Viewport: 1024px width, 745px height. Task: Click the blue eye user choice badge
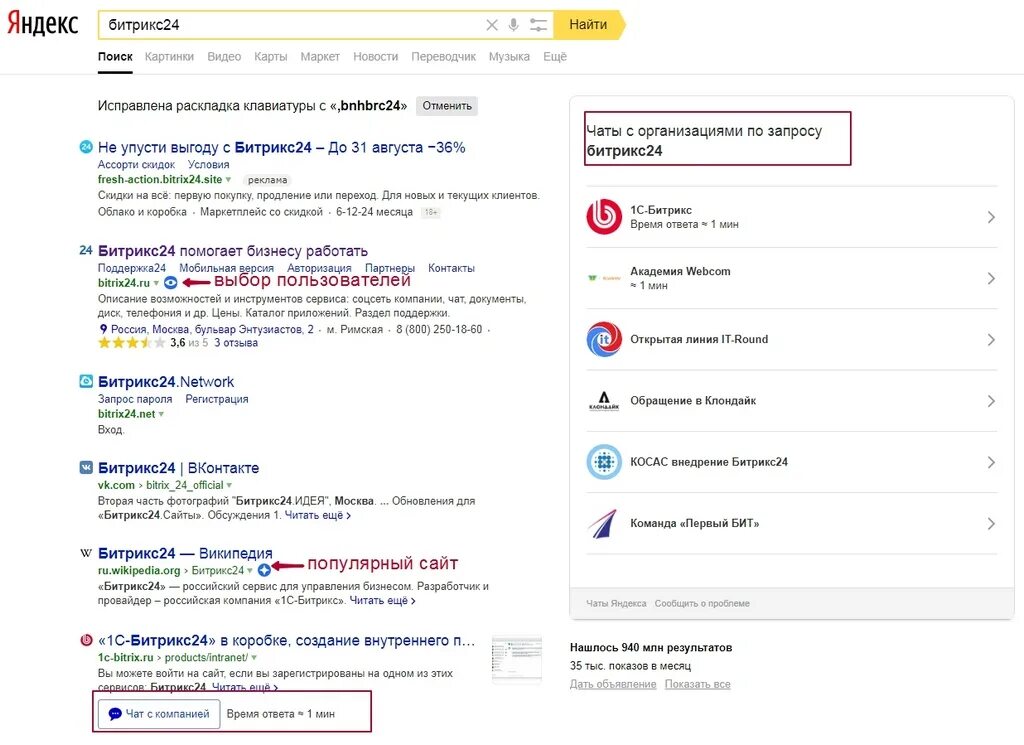[170, 283]
